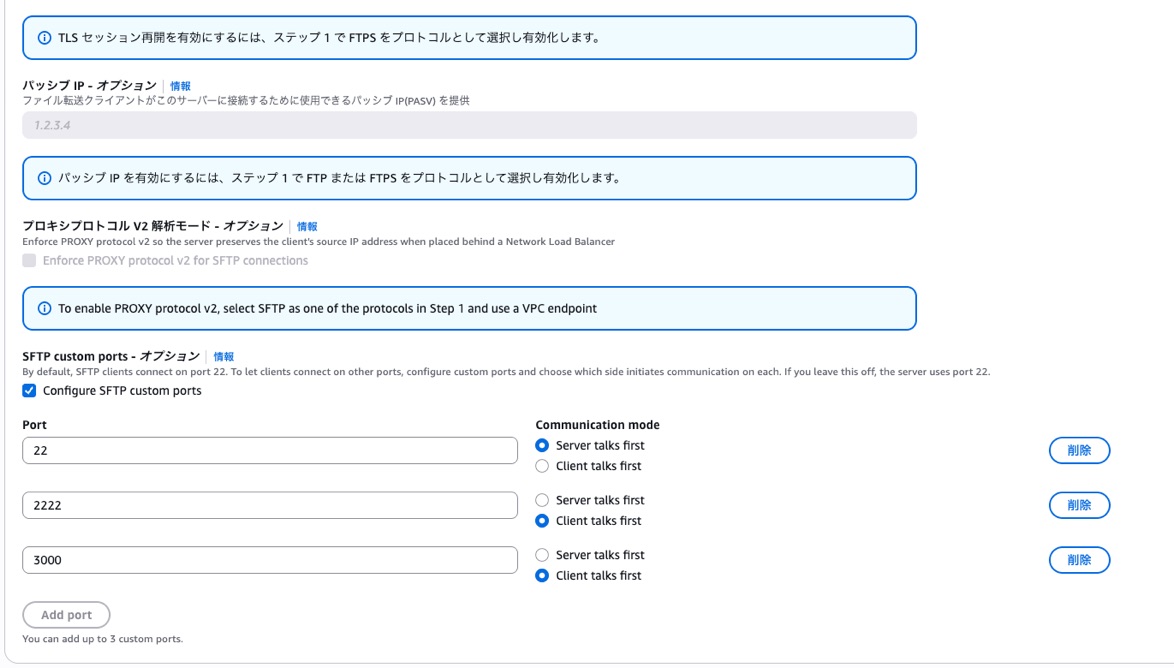Focus the port field containing 22
This screenshot has width=1174, height=668.
(270, 451)
